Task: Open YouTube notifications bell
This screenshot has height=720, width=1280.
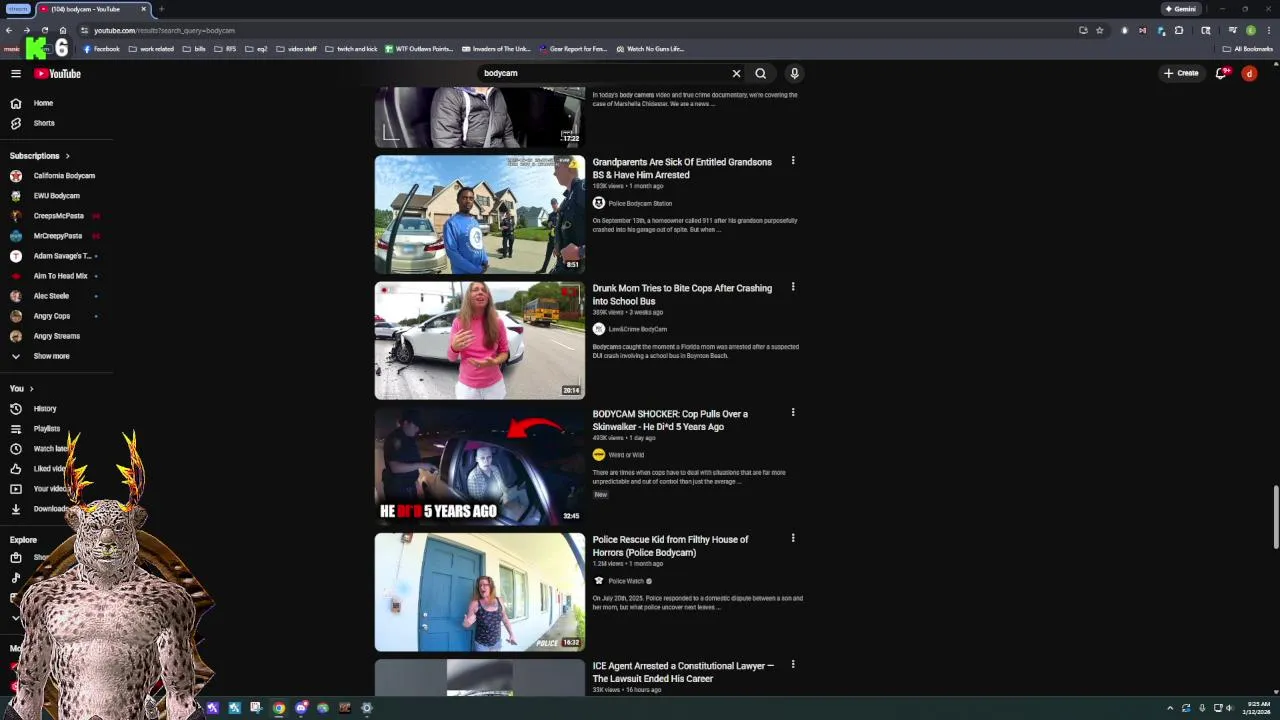Action: point(1221,73)
